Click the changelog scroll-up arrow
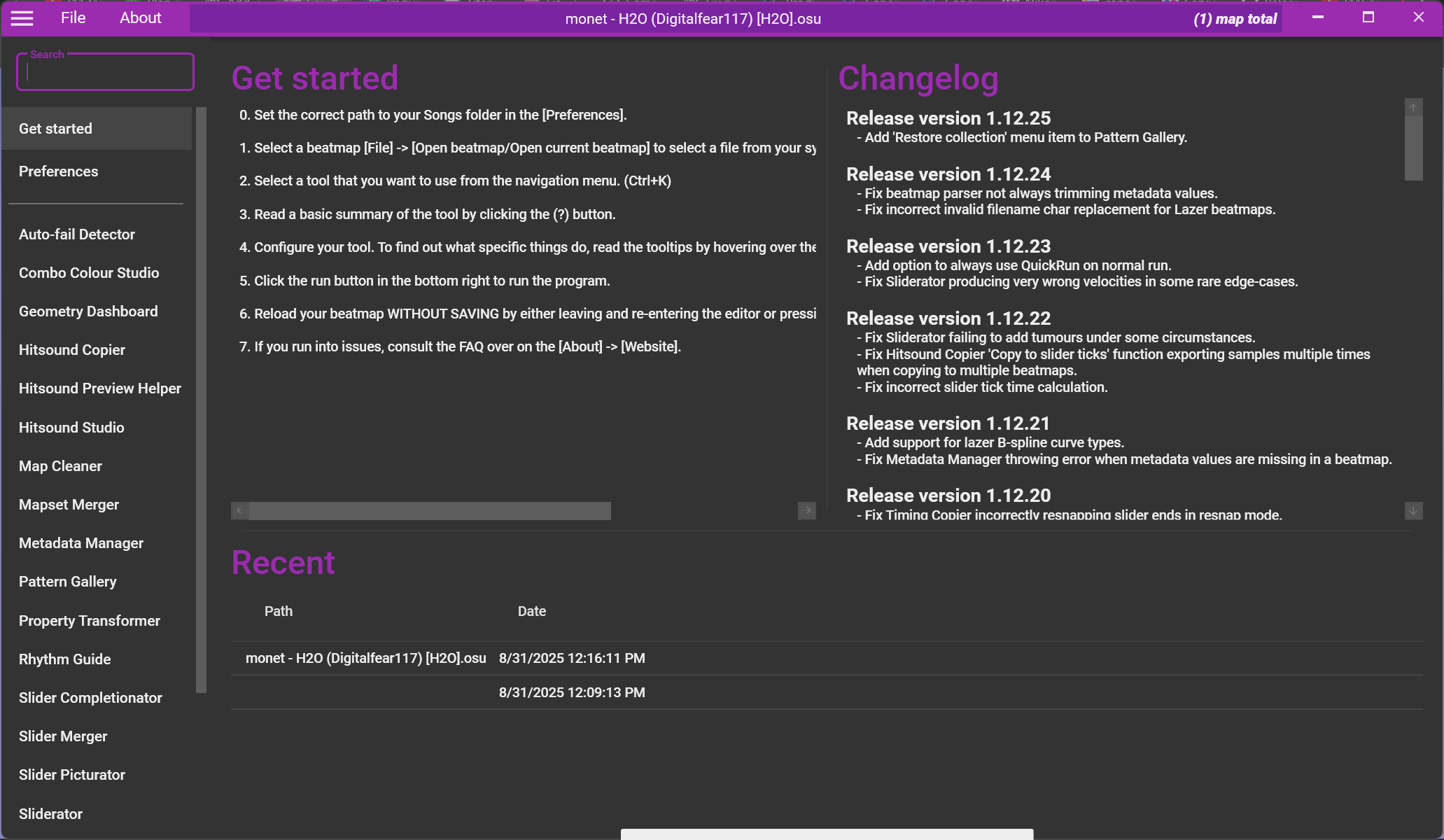 point(1413,107)
